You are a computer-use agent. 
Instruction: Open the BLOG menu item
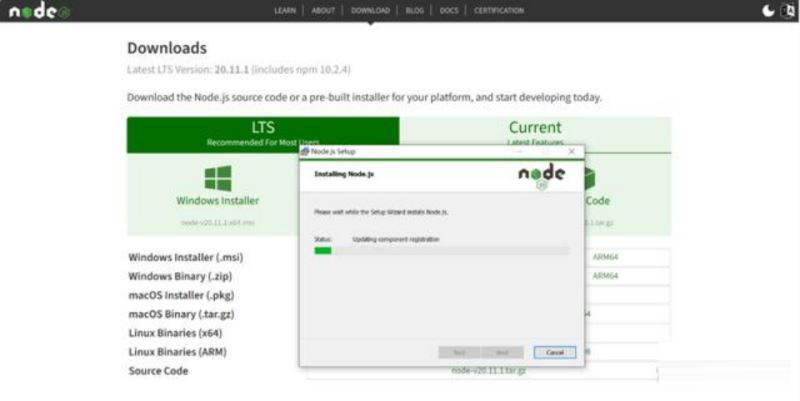click(x=414, y=10)
